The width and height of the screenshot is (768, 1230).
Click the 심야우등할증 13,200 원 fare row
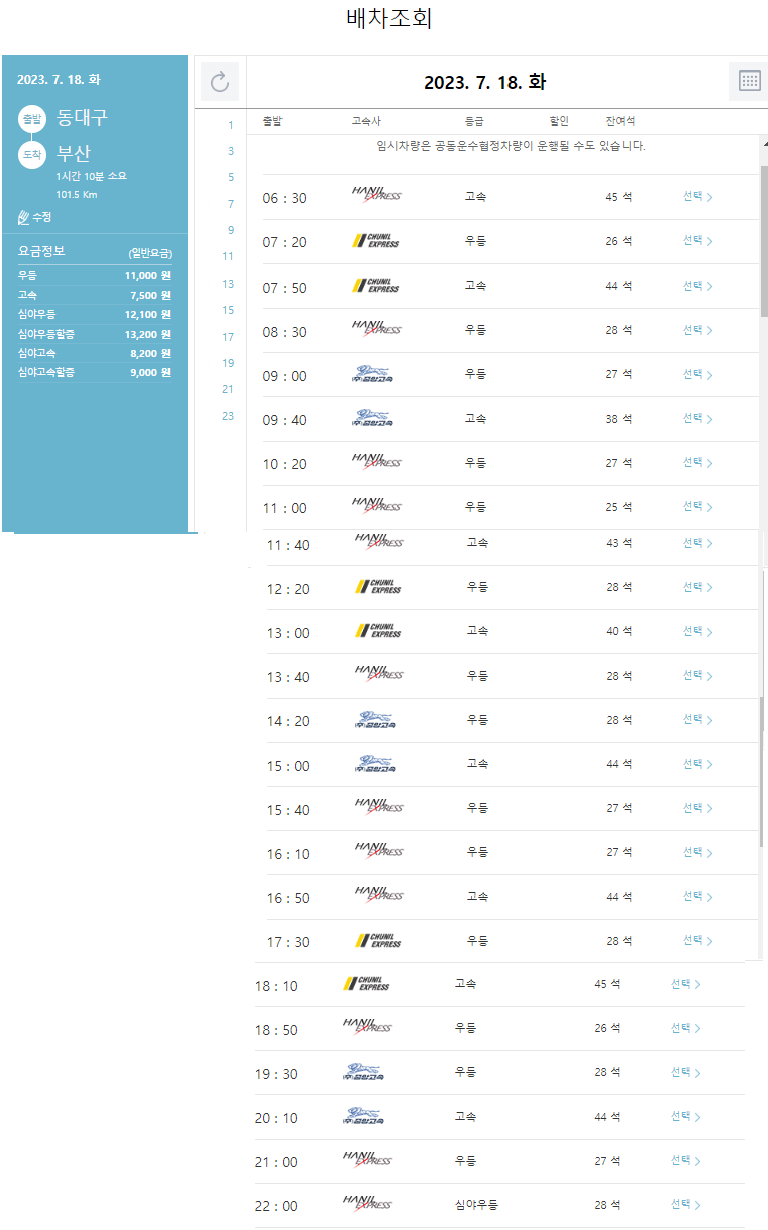coord(94,334)
